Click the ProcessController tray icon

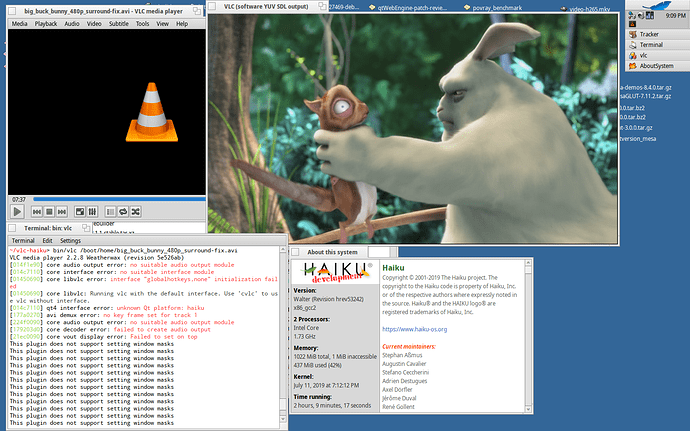(x=650, y=15)
